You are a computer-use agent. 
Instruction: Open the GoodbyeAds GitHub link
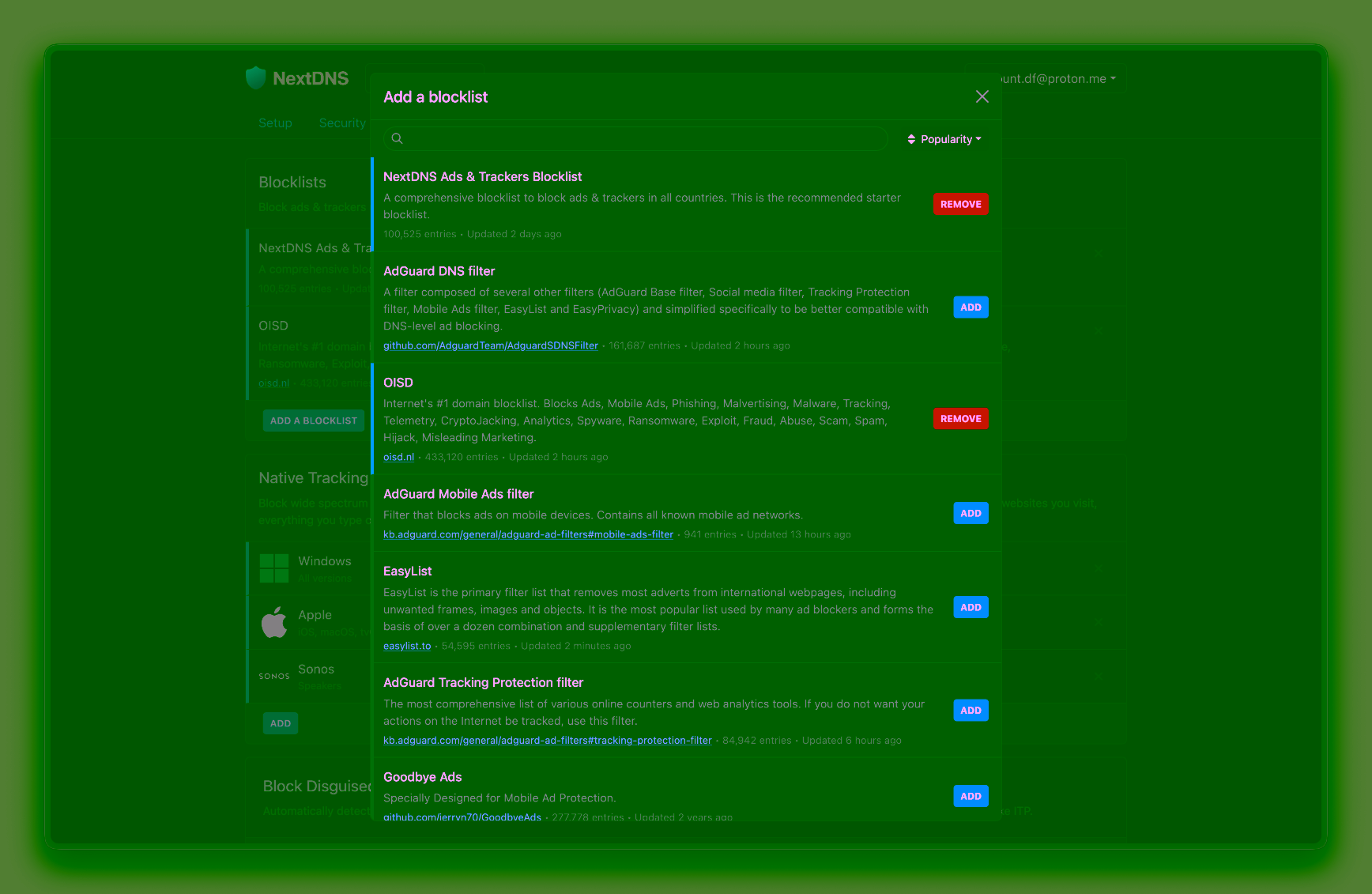tap(462, 817)
